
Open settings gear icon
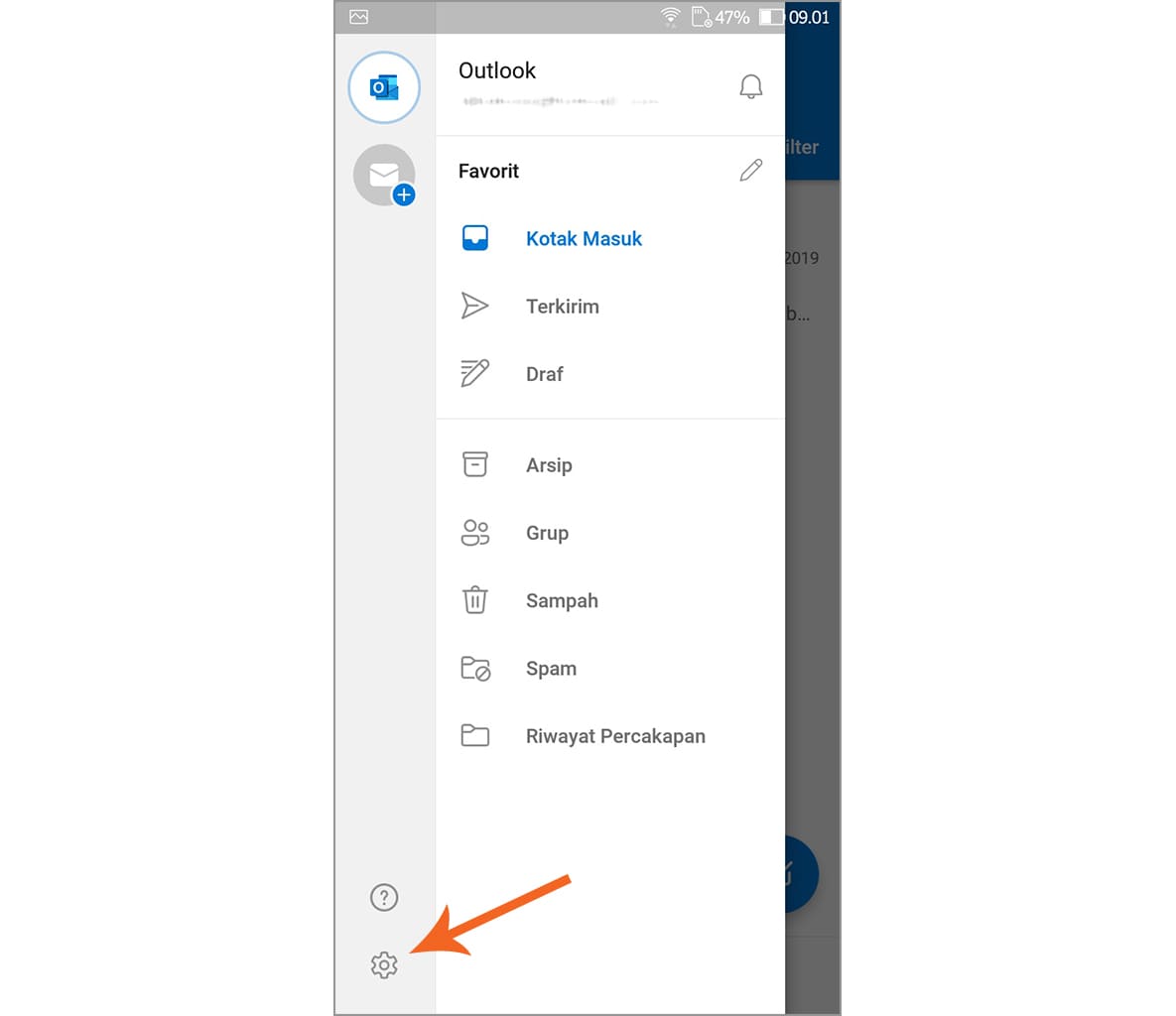coord(384,965)
